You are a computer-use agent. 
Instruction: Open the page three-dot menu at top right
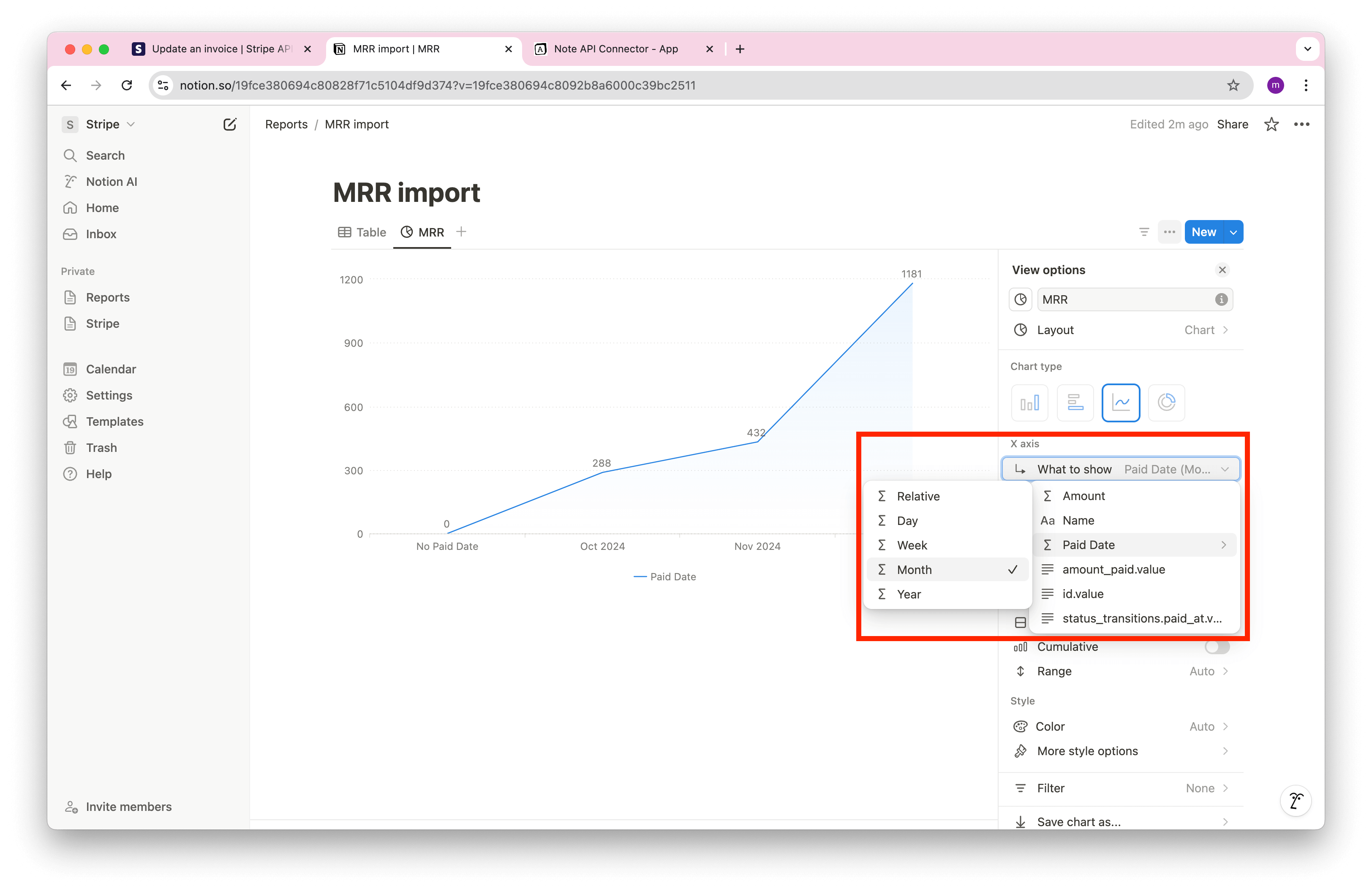[x=1302, y=125]
